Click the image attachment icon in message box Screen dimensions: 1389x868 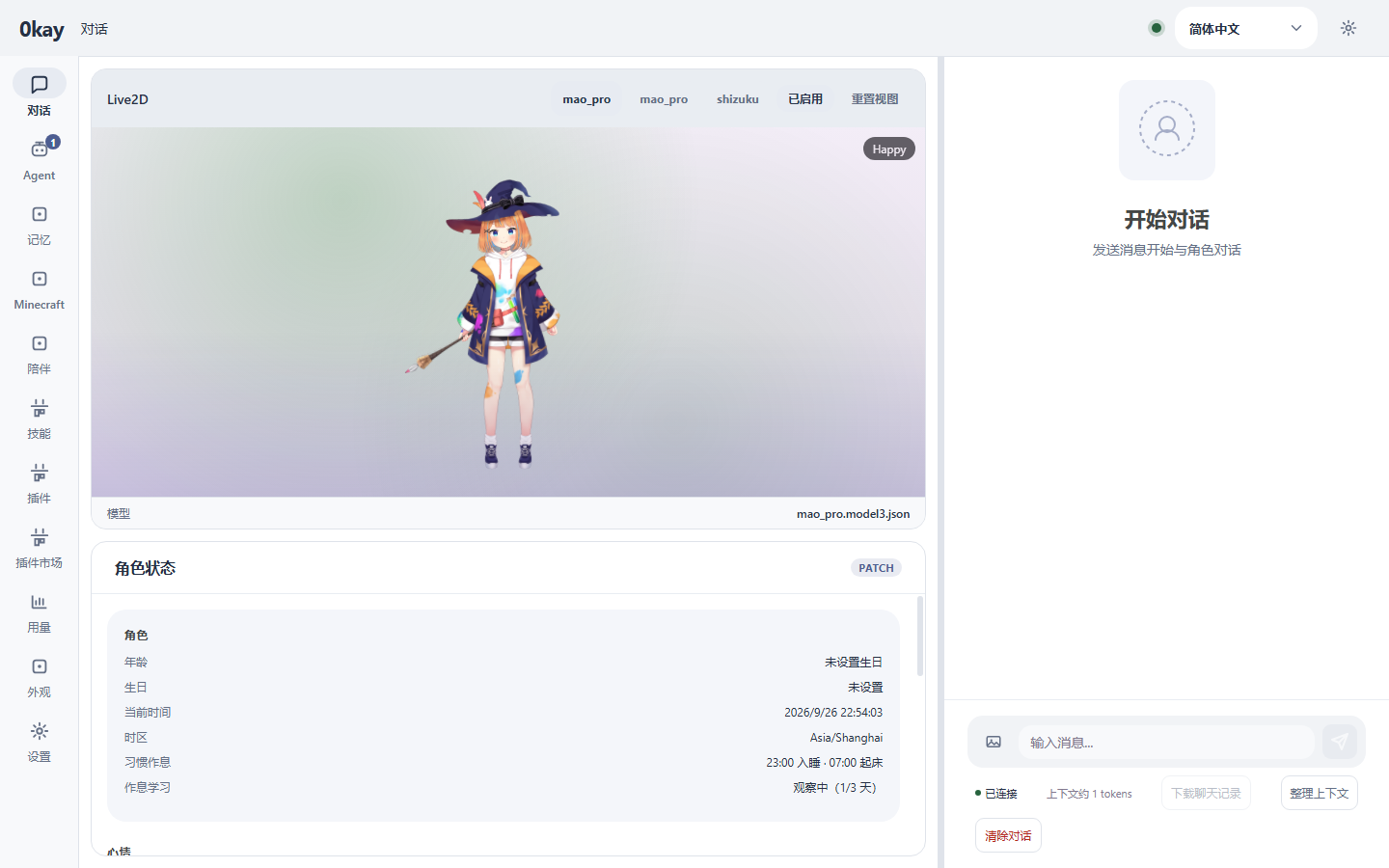pyautogui.click(x=994, y=742)
